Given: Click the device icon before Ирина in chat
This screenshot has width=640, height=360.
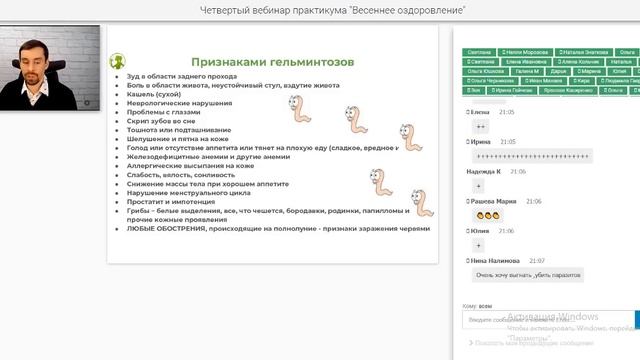Looking at the screenshot, I should (468, 142).
